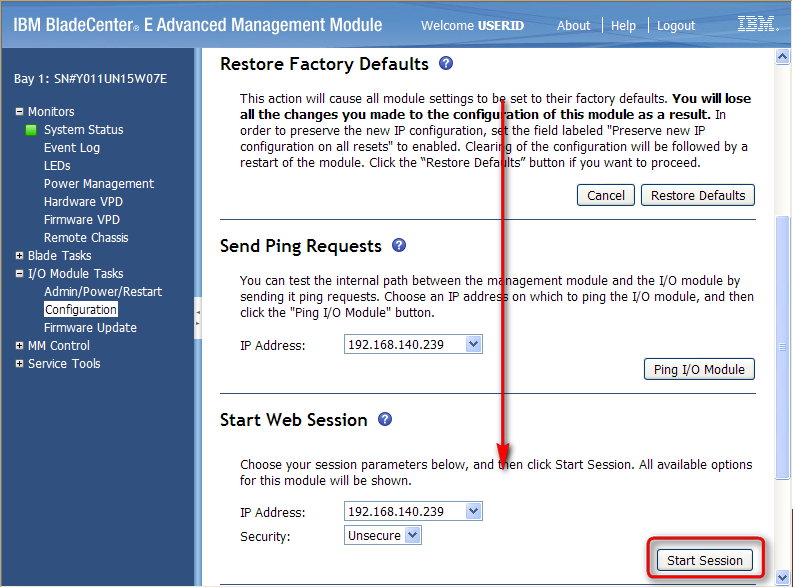Click the Monitors label in the tree

coord(51,112)
